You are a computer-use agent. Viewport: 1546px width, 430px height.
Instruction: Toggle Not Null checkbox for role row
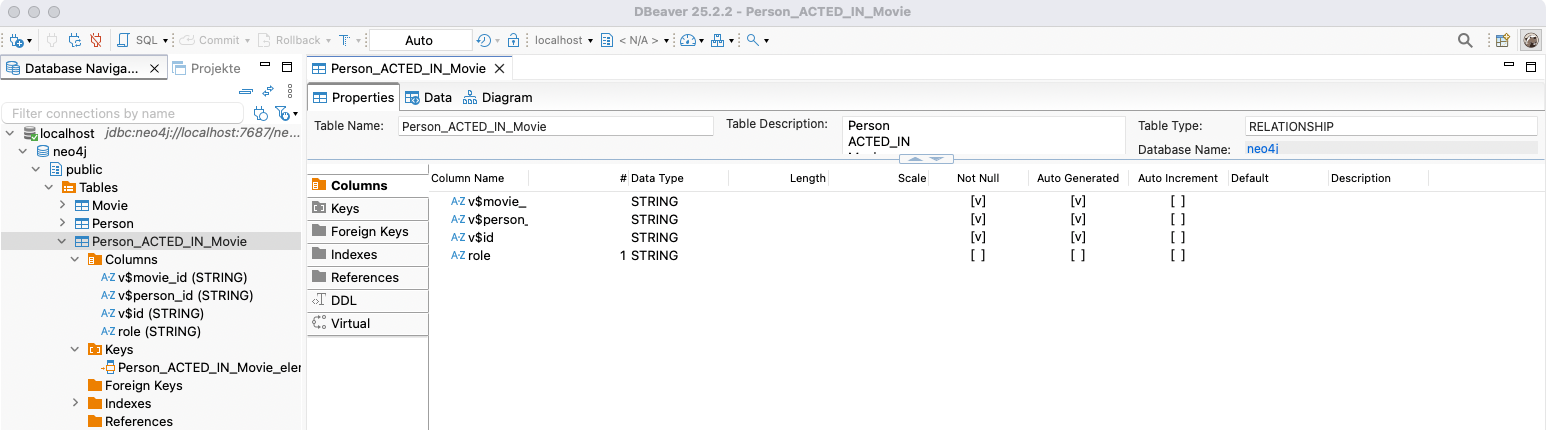pyautogui.click(x=978, y=255)
